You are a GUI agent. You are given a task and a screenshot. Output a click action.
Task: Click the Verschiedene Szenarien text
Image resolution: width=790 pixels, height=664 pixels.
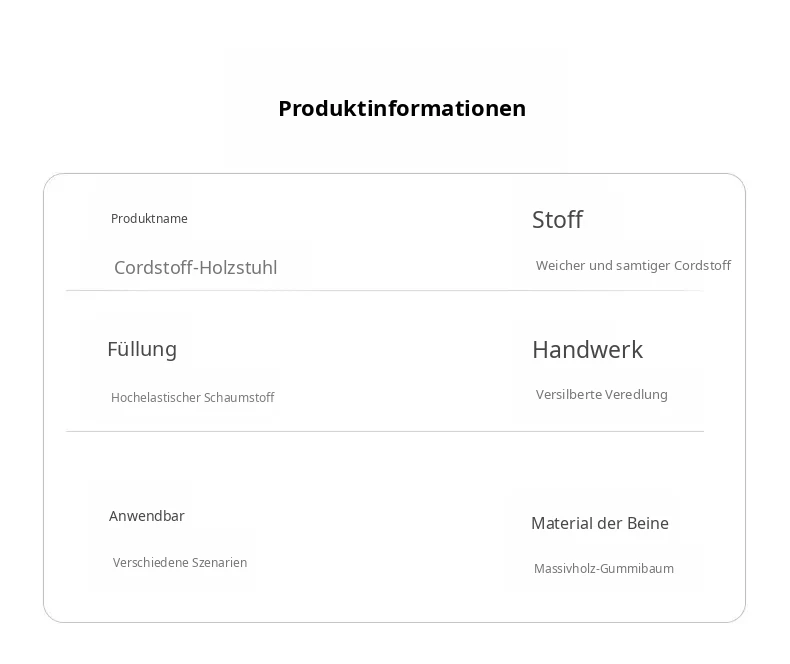point(180,562)
